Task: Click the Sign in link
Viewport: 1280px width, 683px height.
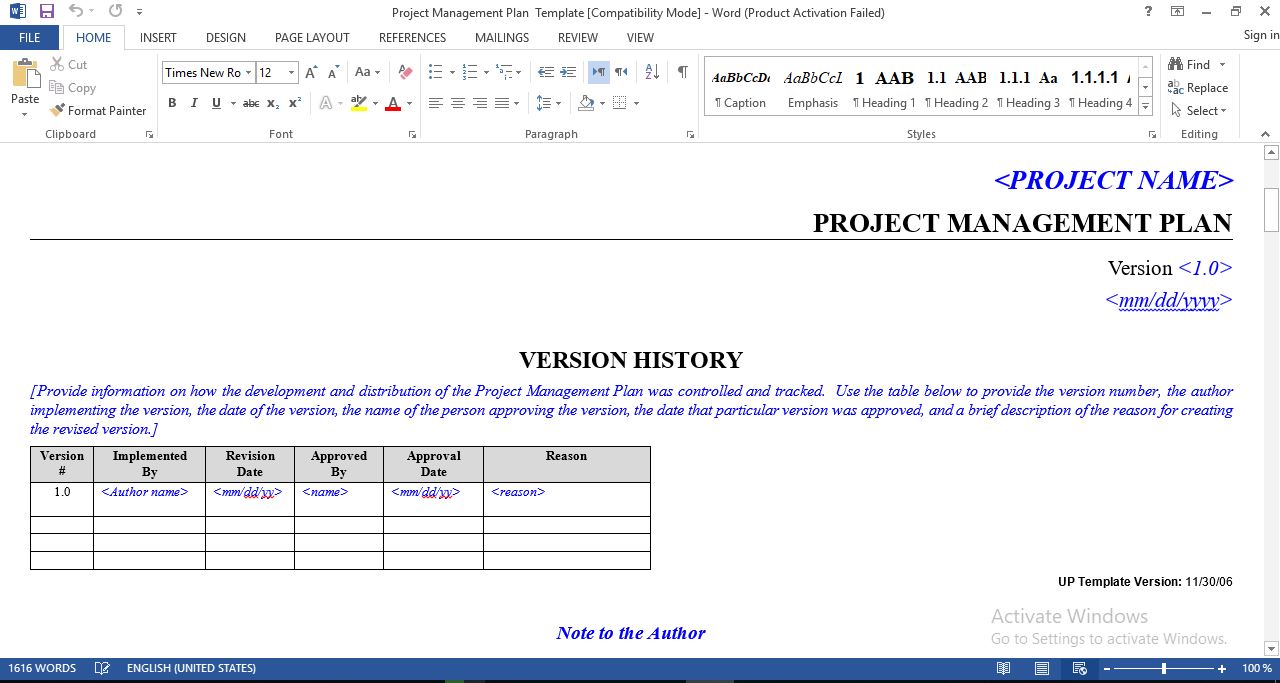Action: [1258, 34]
